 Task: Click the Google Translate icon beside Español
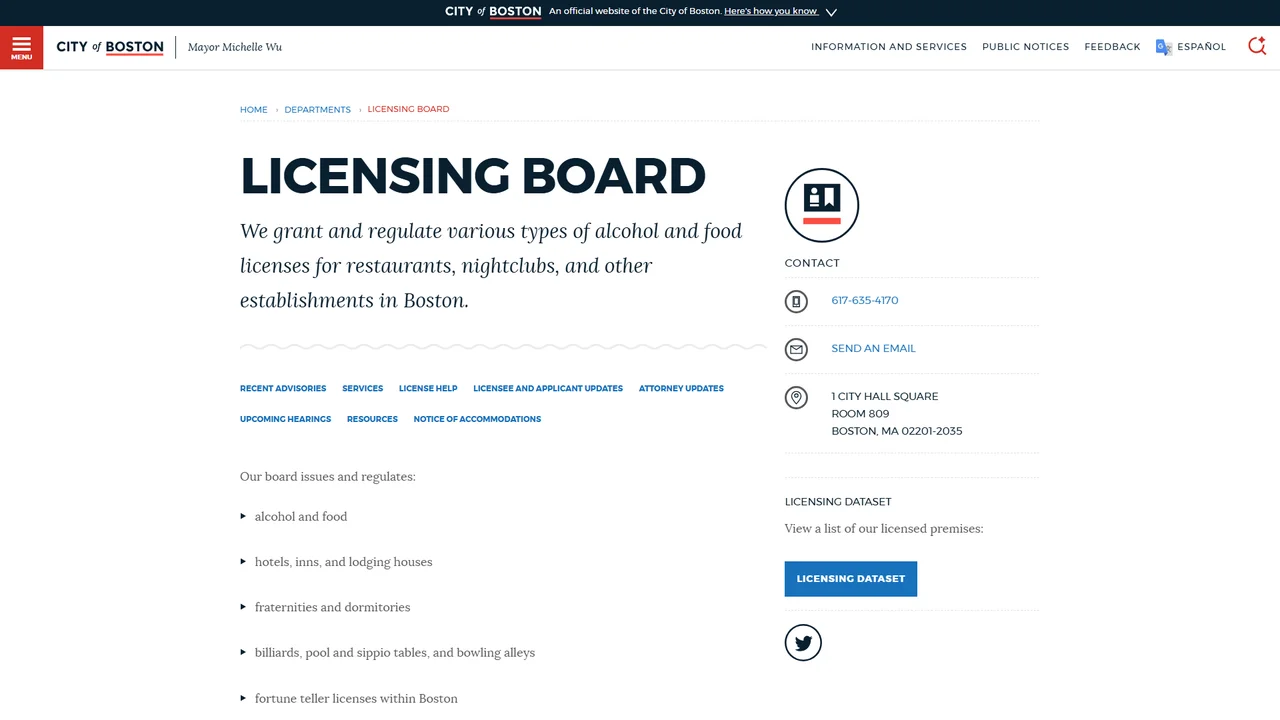[x=1163, y=47]
